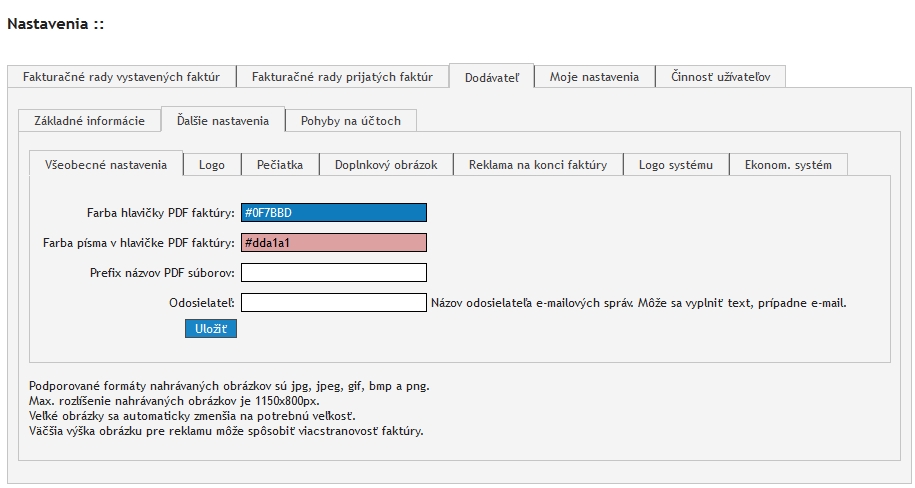915x488 pixels.
Task: Open the Pohyby na účtoch sub-tab
Action: coord(350,121)
